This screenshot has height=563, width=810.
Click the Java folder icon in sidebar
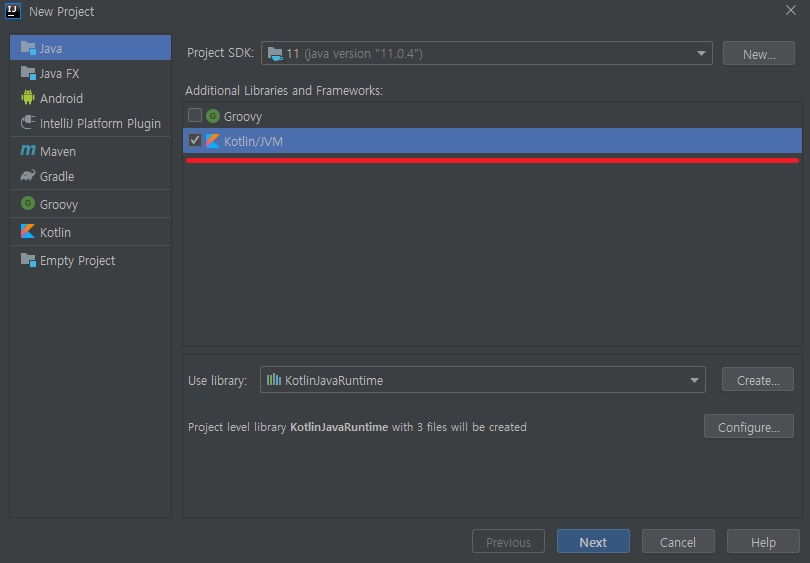pyautogui.click(x=28, y=48)
